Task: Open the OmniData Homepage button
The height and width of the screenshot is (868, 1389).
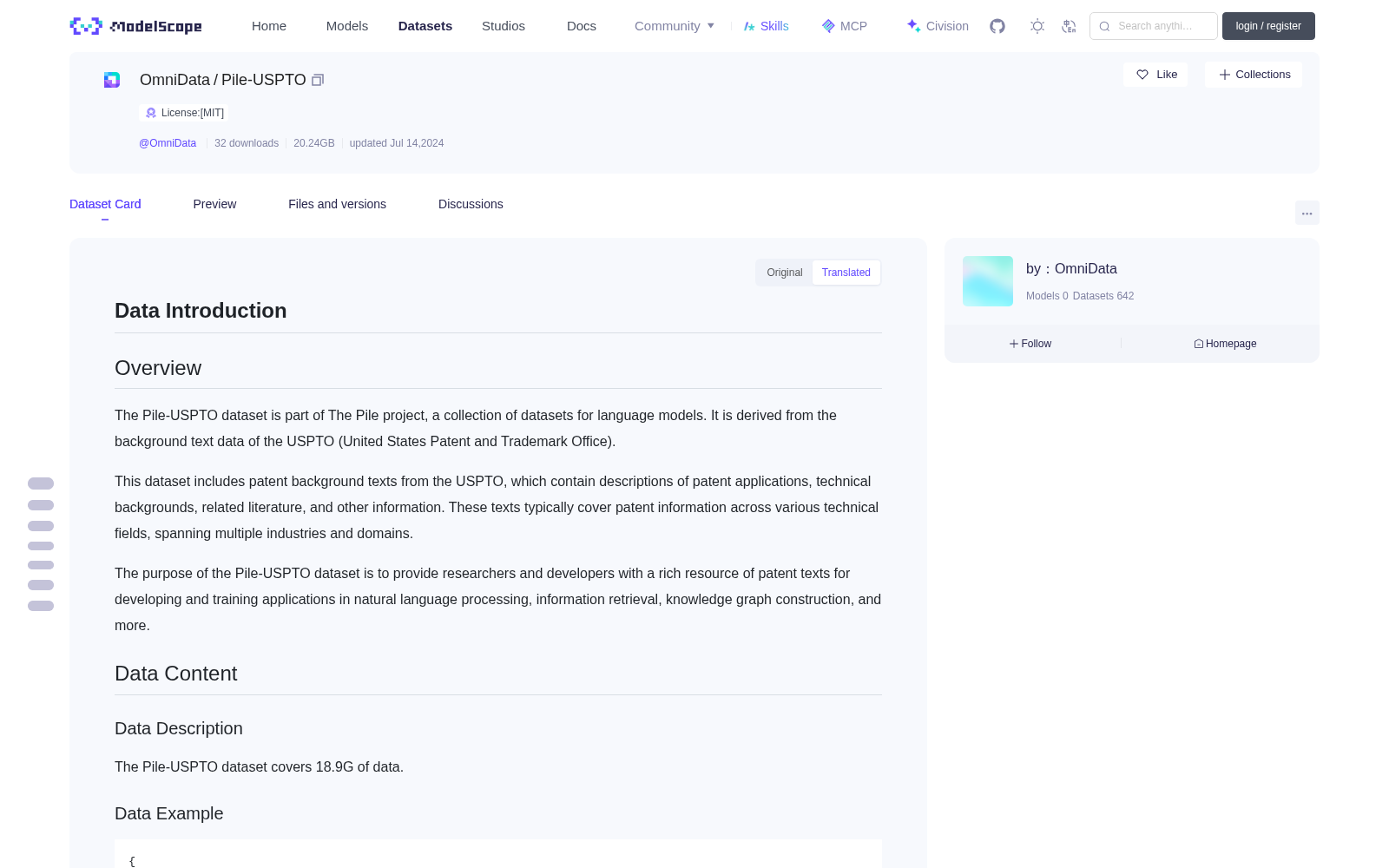Action: click(x=1225, y=344)
